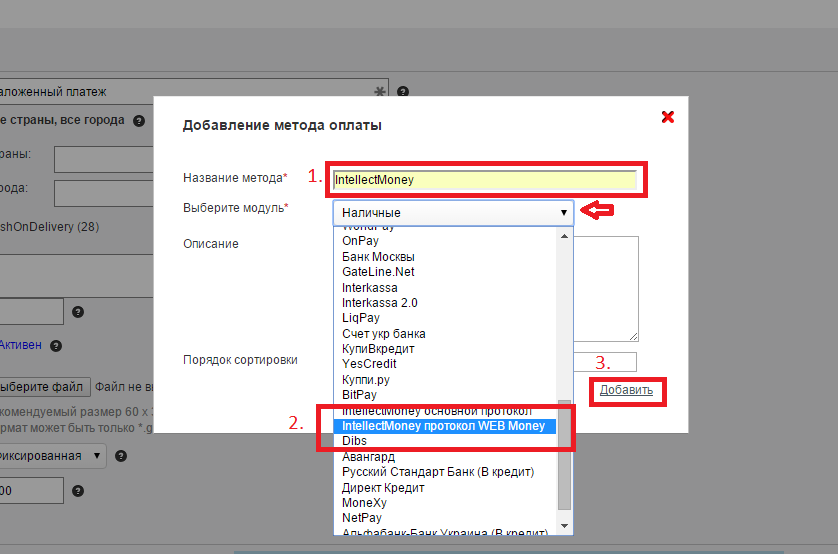This screenshot has height=554, width=838.
Task: Click help icon next to 'Активен' label
Action: pos(56,346)
